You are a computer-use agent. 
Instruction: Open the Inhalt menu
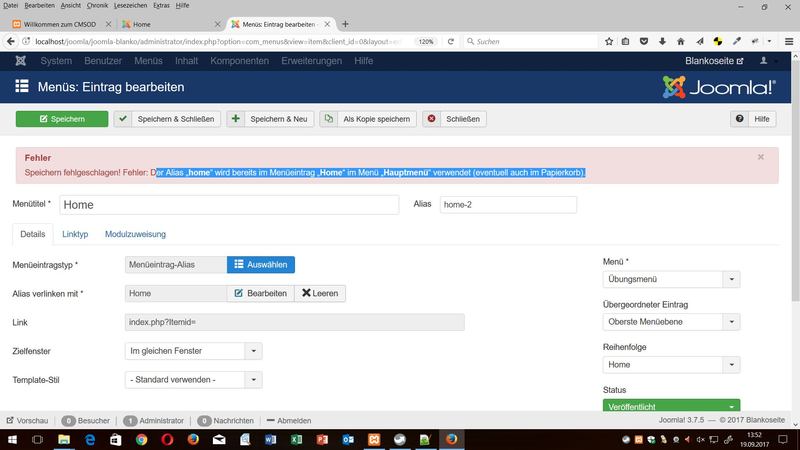[186, 61]
